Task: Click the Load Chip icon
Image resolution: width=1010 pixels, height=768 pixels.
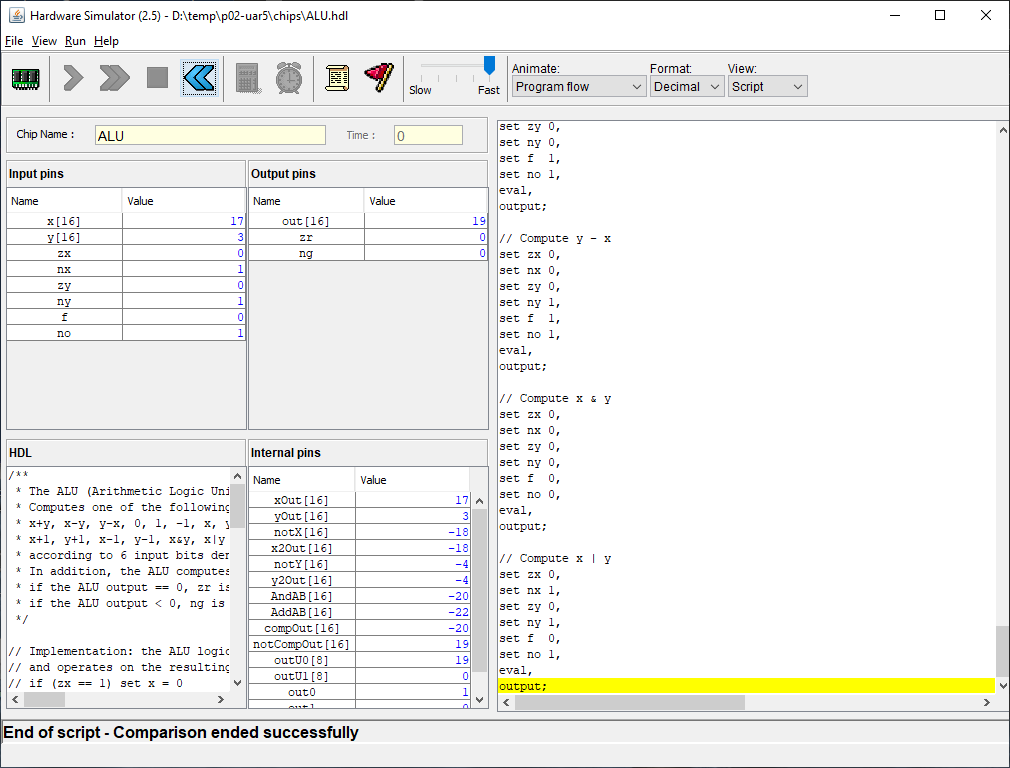Action: [25, 78]
